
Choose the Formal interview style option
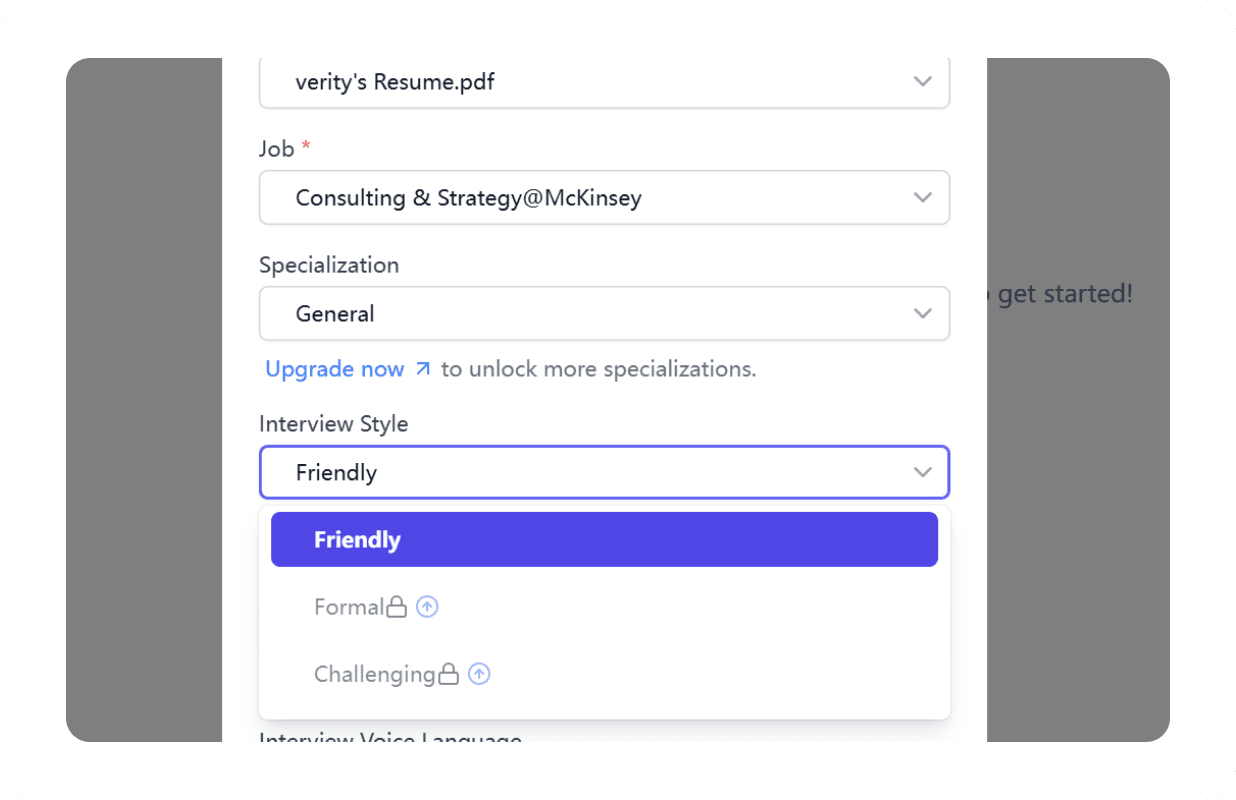coord(604,607)
